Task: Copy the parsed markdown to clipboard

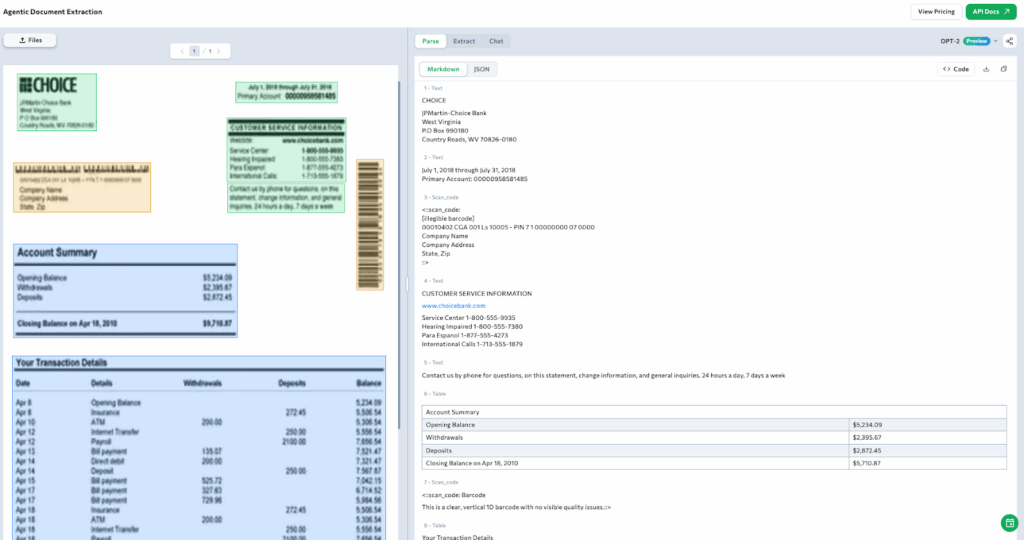Action: pos(1003,69)
